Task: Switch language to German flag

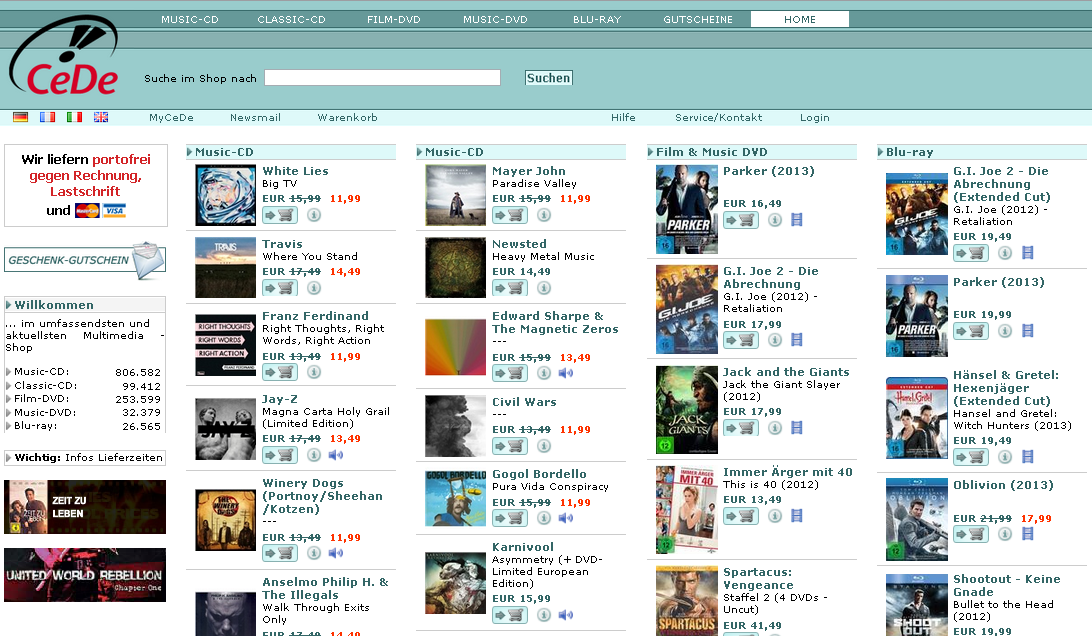Action: (x=20, y=117)
